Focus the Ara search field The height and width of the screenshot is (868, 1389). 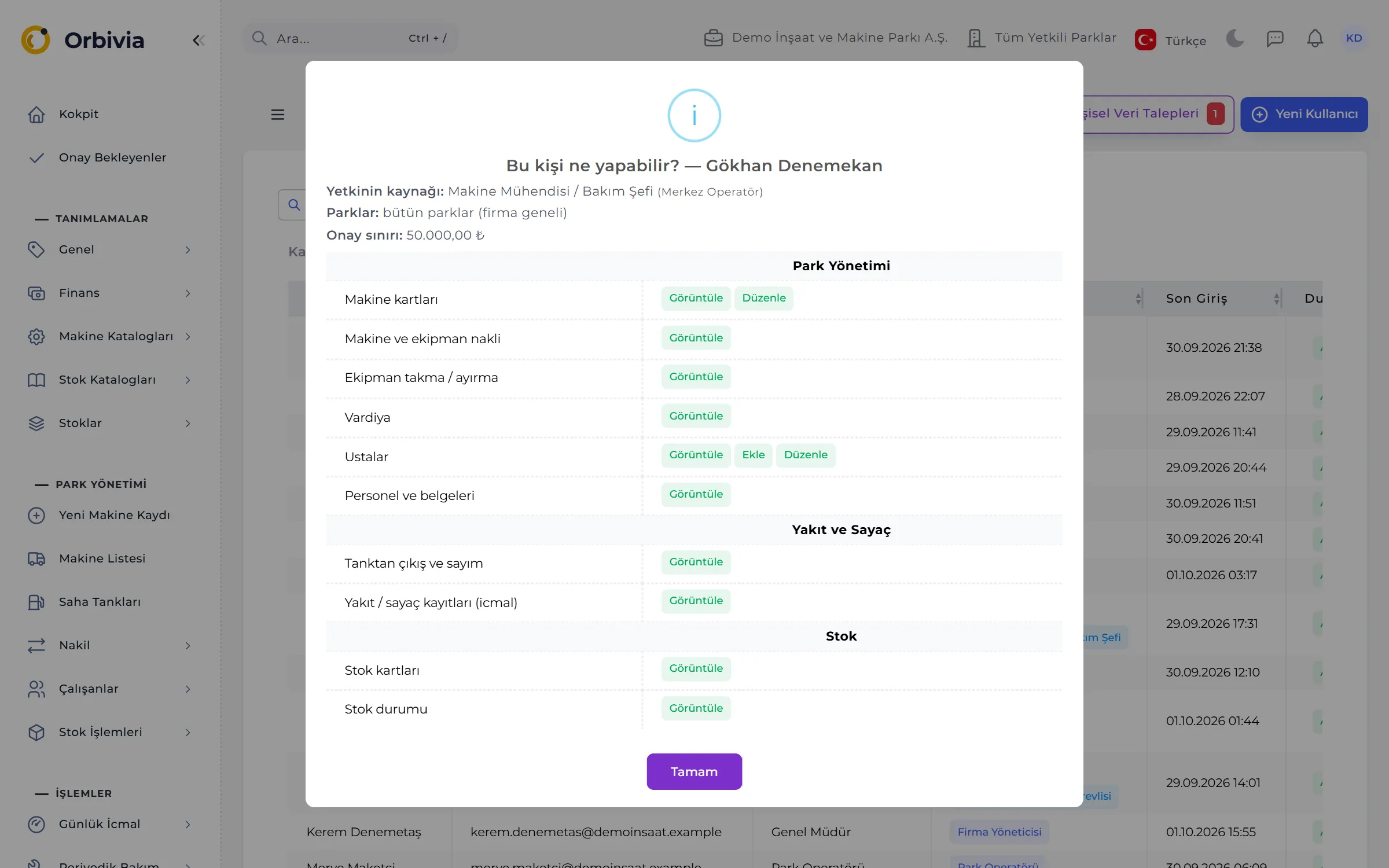tap(350, 38)
